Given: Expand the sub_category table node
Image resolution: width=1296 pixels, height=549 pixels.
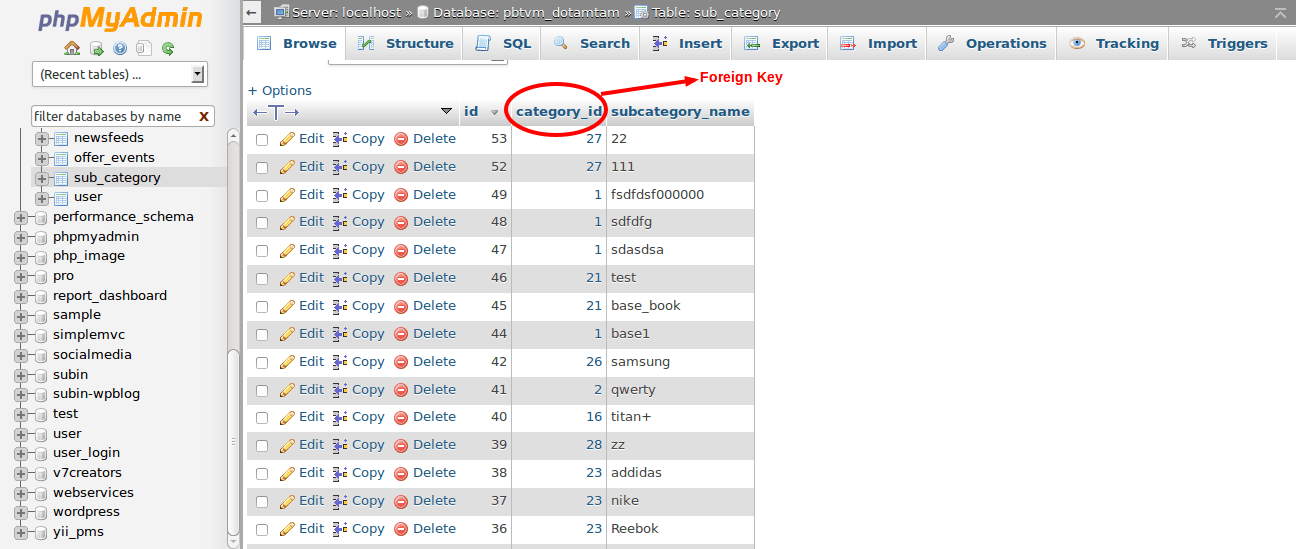Looking at the screenshot, I should coord(41,178).
